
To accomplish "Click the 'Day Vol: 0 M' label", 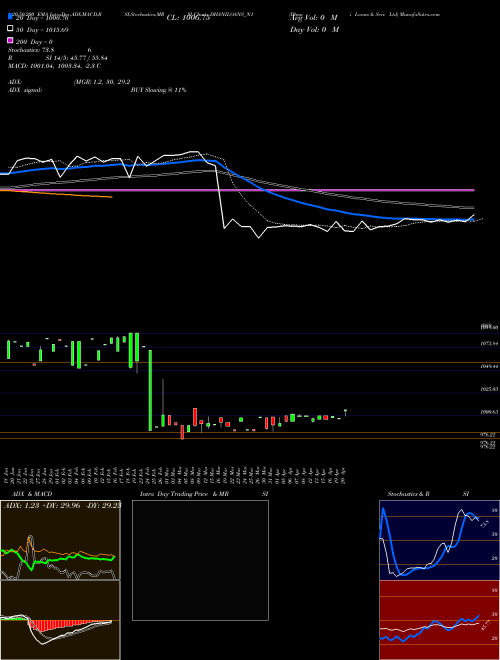I will pyautogui.click(x=314, y=29).
